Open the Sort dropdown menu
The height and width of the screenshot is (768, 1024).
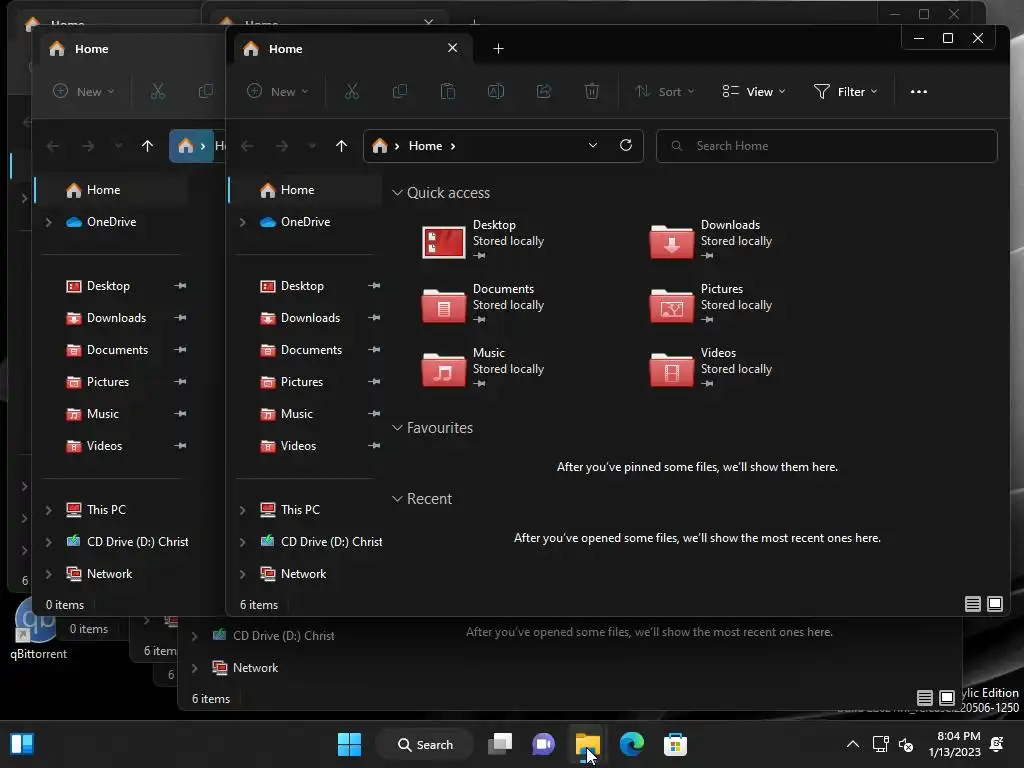point(664,91)
